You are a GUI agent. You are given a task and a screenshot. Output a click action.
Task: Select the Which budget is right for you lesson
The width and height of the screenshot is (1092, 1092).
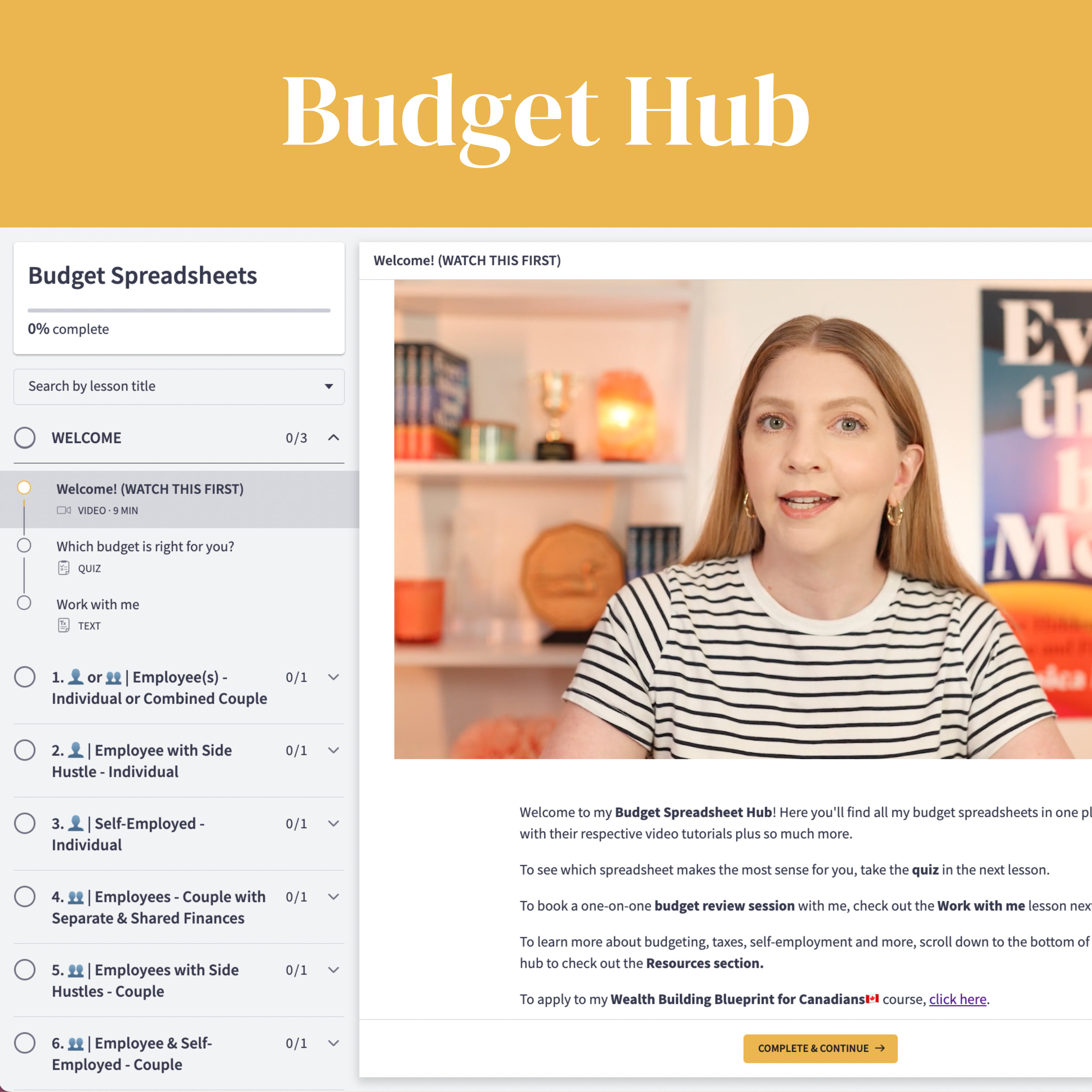[x=145, y=547]
